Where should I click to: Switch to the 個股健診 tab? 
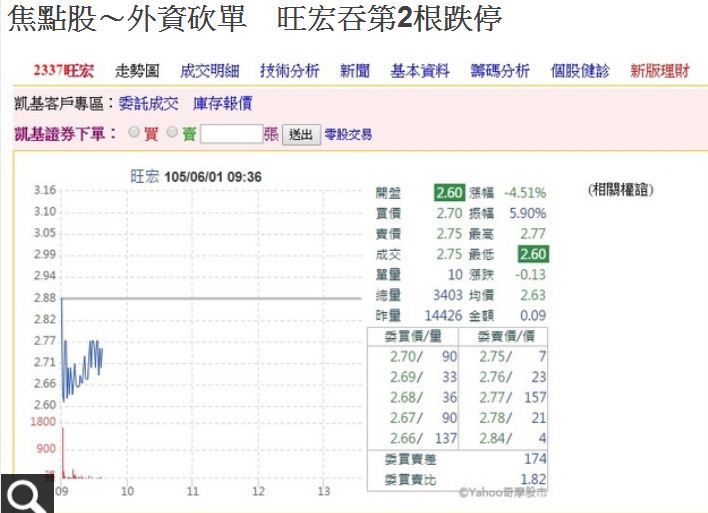(580, 71)
